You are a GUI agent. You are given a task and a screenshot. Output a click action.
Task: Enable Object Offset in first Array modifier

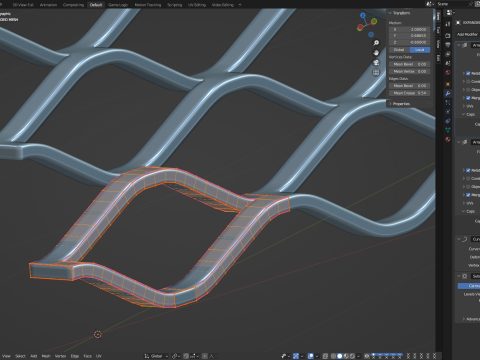[x=468, y=90]
